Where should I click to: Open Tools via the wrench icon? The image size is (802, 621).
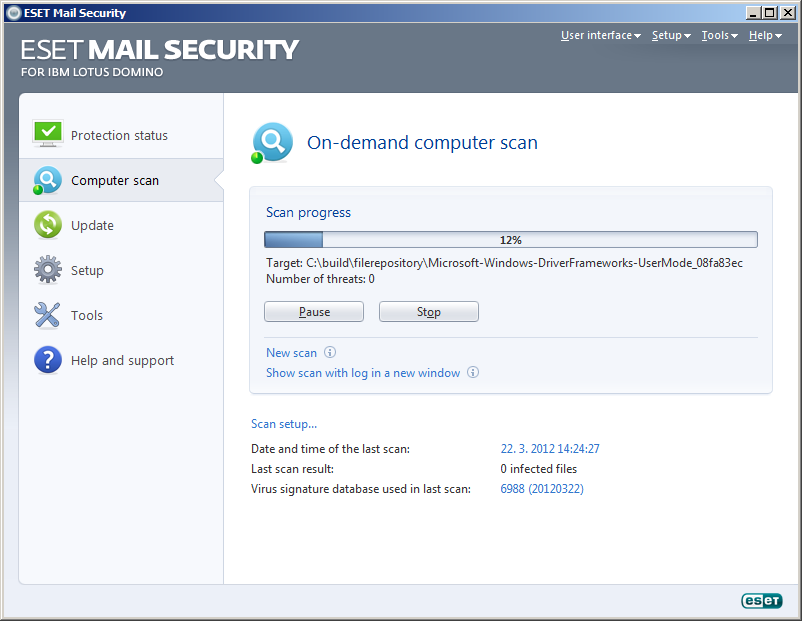pos(47,315)
